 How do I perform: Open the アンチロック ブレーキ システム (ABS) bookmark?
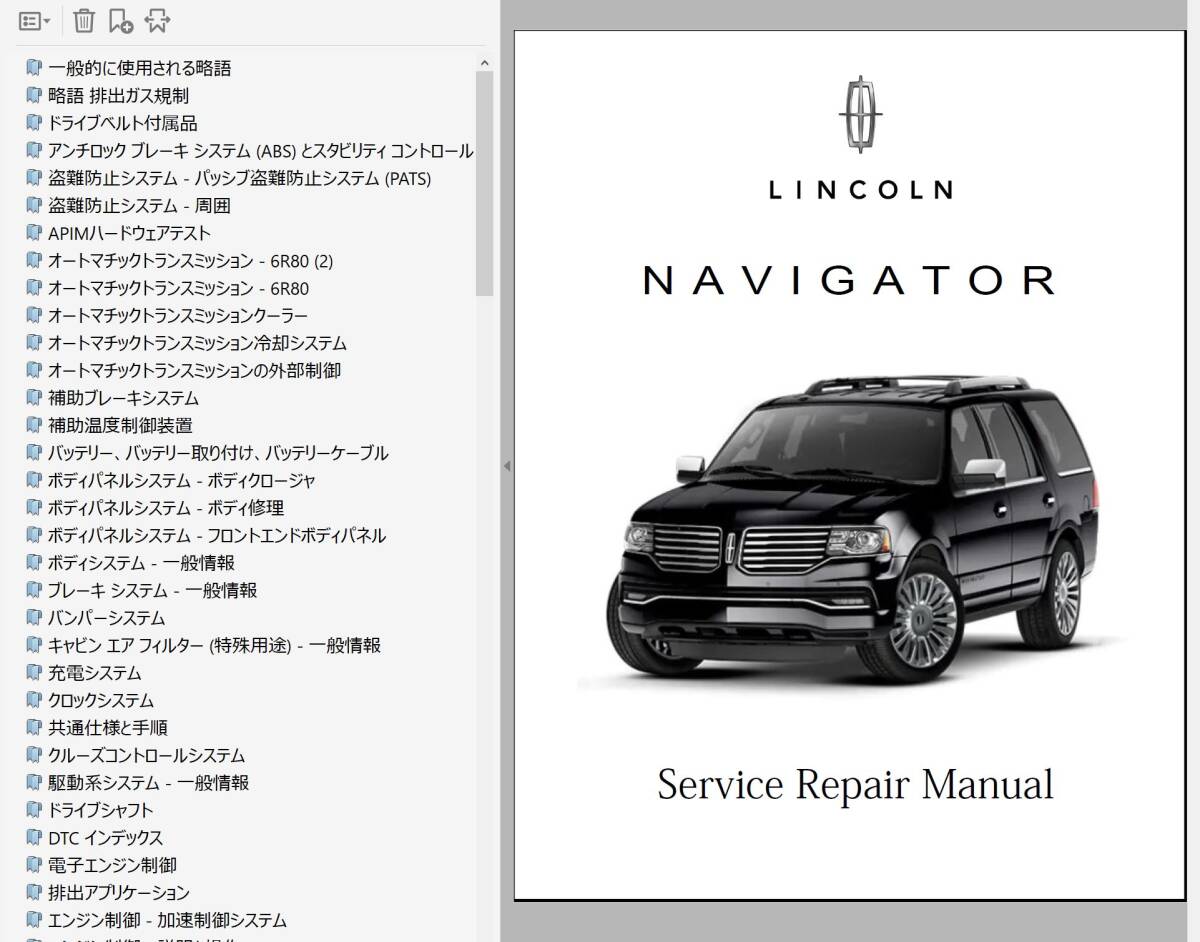[261, 151]
